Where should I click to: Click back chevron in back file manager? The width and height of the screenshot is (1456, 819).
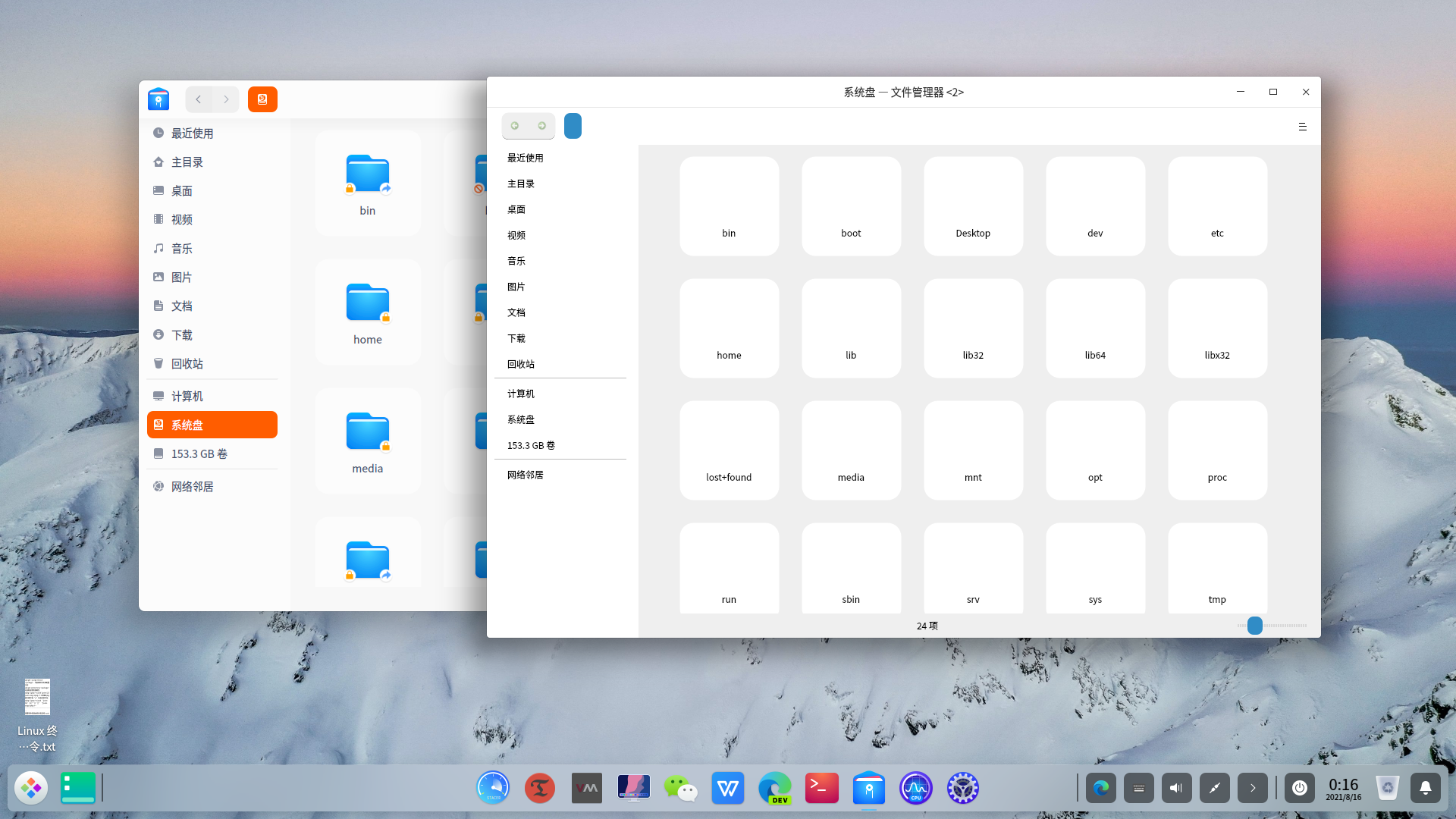pyautogui.click(x=199, y=99)
